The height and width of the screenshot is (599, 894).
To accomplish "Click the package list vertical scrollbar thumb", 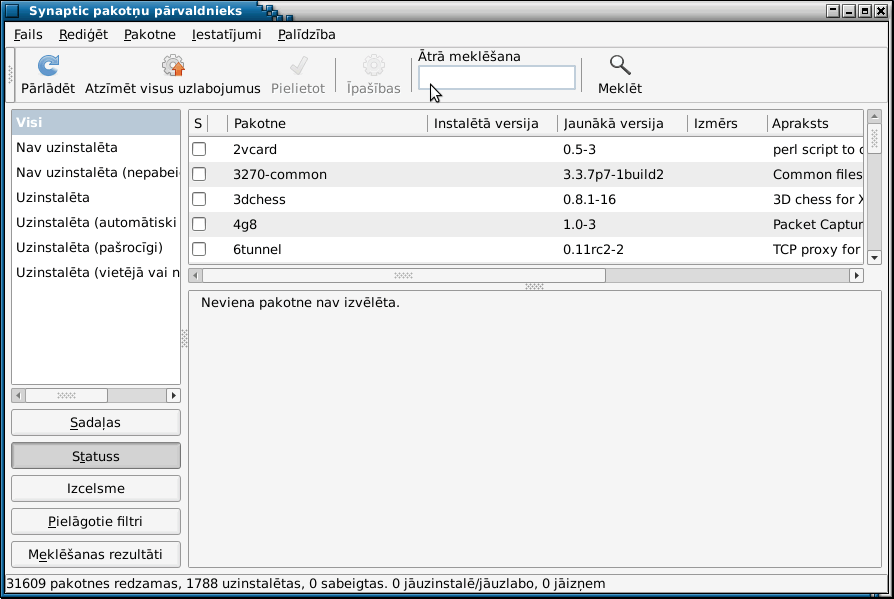I will (874, 138).
